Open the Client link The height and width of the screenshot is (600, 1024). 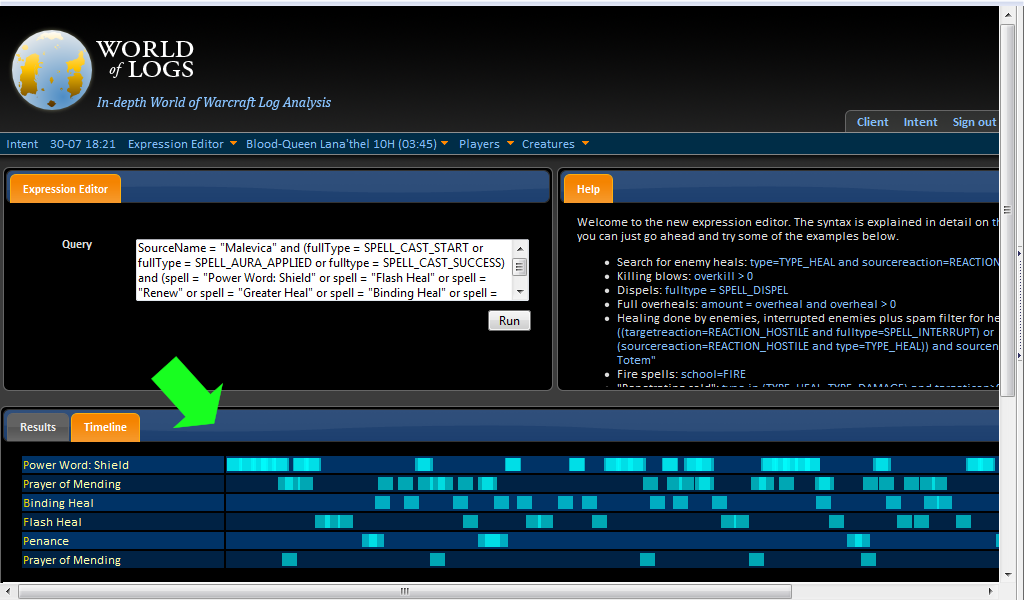[872, 122]
